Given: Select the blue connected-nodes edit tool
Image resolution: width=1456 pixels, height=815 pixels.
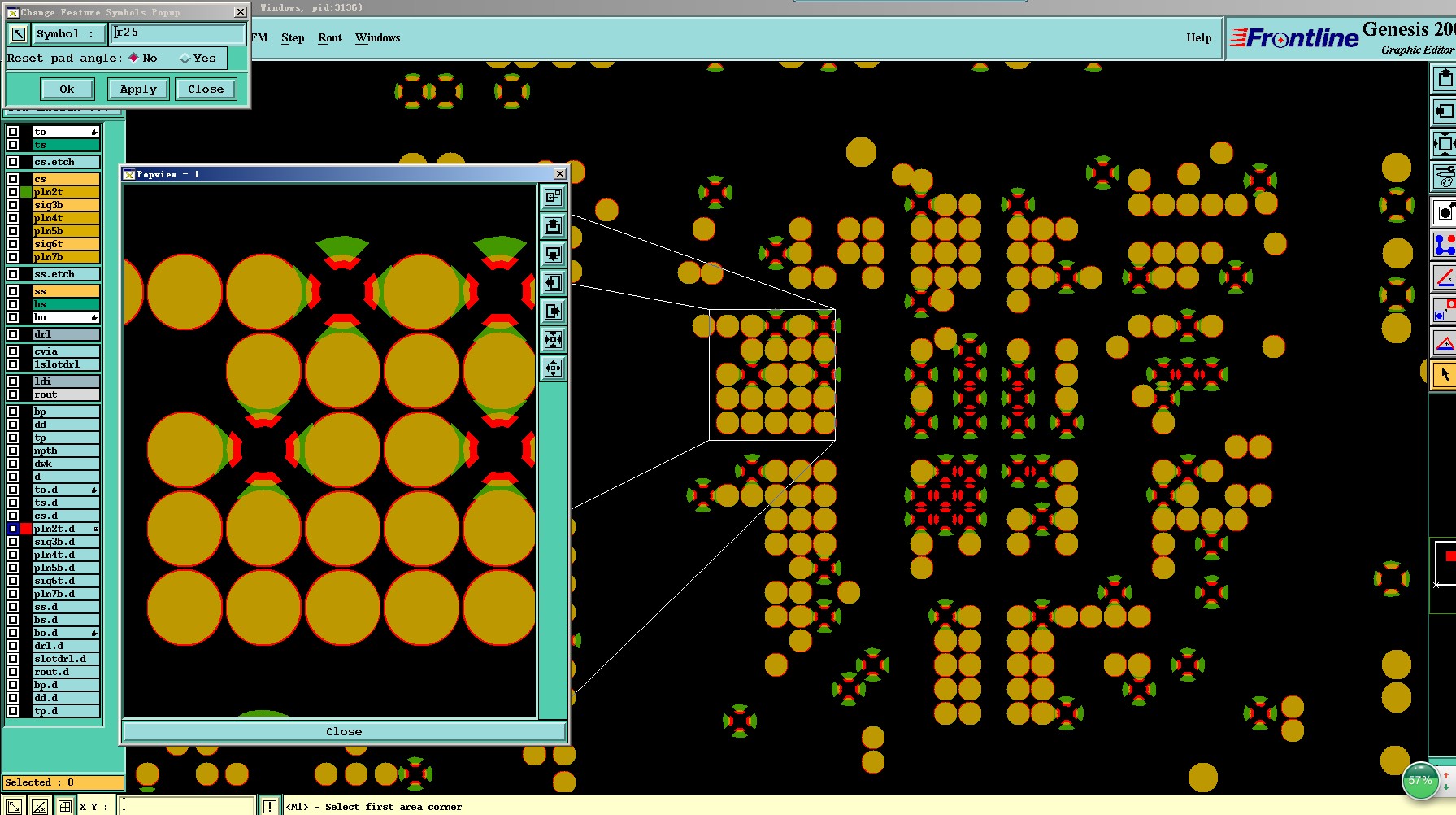Looking at the screenshot, I should 1444,244.
